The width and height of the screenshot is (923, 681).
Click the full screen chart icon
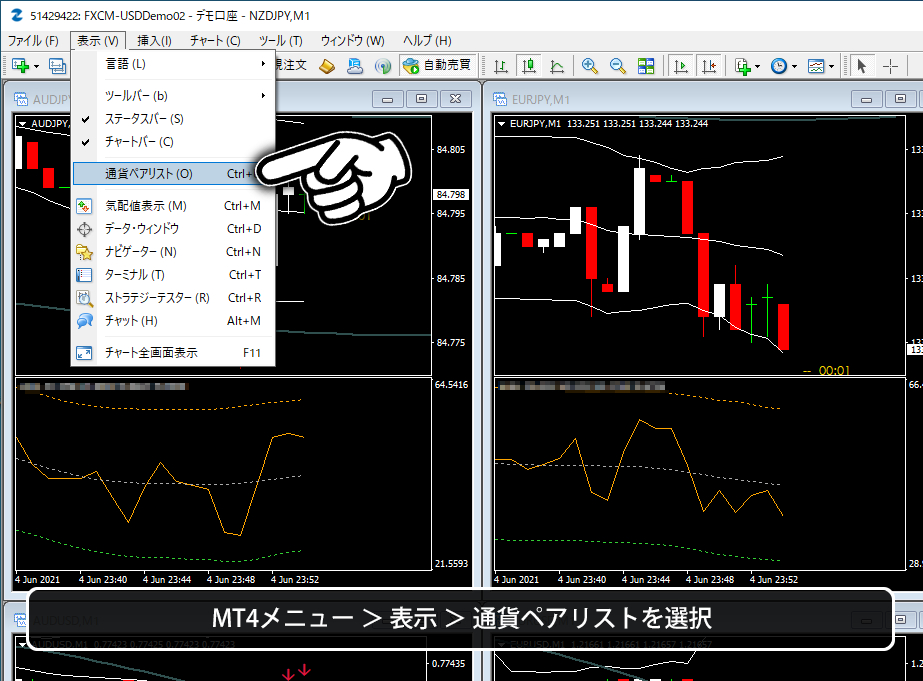click(84, 353)
